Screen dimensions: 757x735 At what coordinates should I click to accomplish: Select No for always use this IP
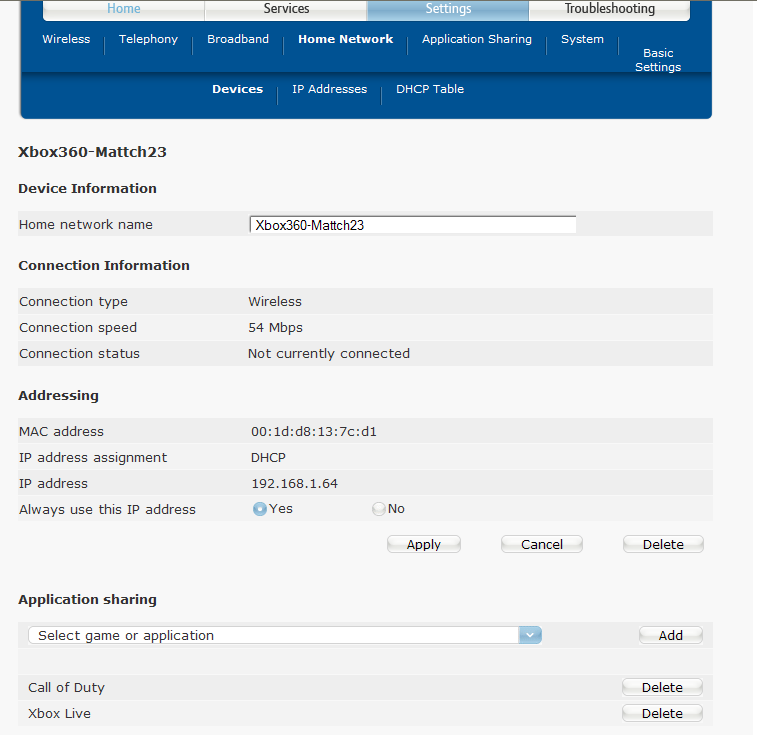pyautogui.click(x=378, y=509)
